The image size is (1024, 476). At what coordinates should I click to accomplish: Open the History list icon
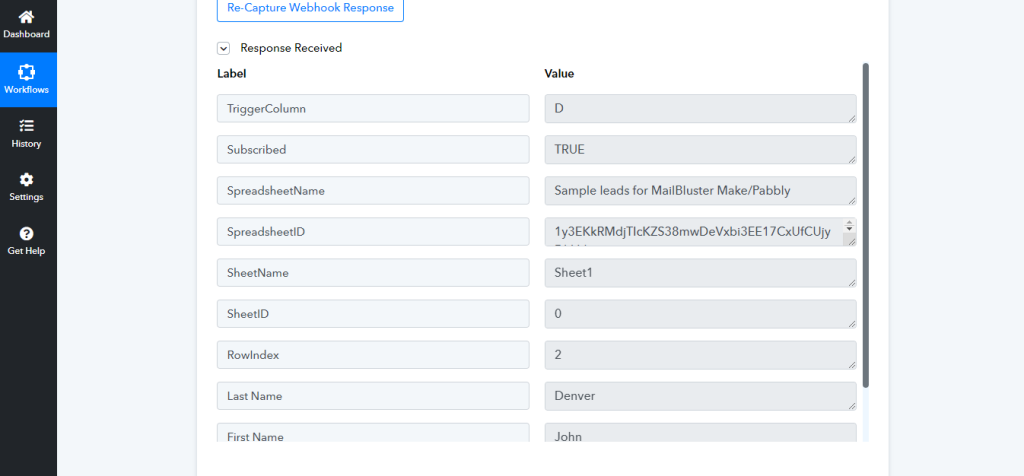click(27, 126)
